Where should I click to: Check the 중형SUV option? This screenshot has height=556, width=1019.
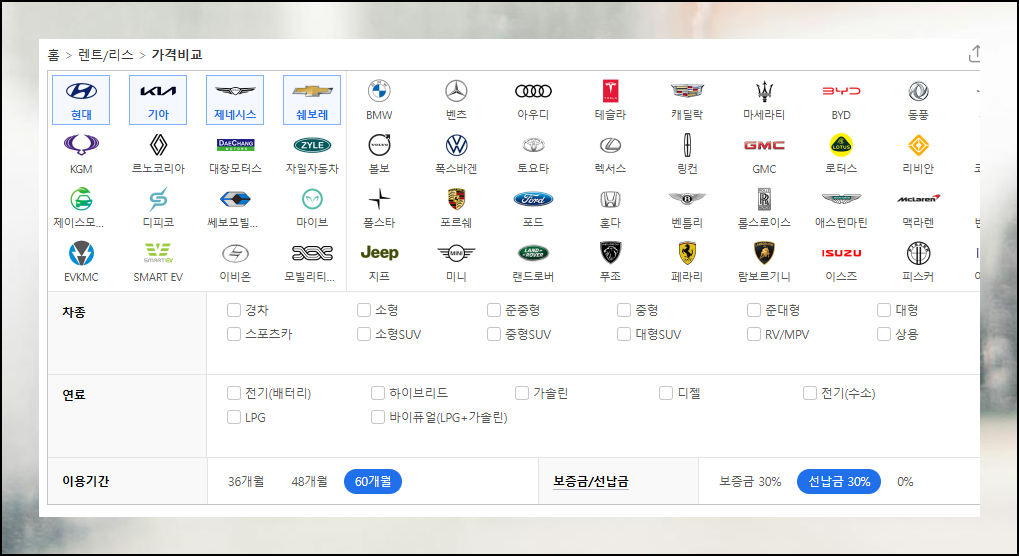494,334
